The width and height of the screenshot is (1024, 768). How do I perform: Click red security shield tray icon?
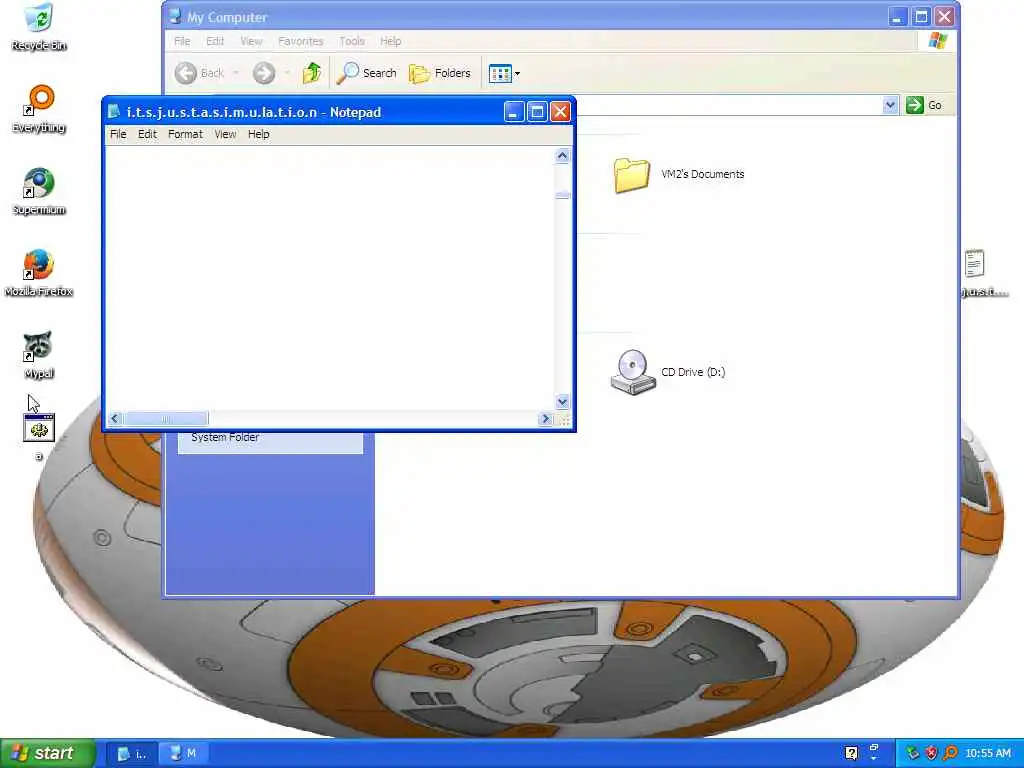pyautogui.click(x=931, y=754)
